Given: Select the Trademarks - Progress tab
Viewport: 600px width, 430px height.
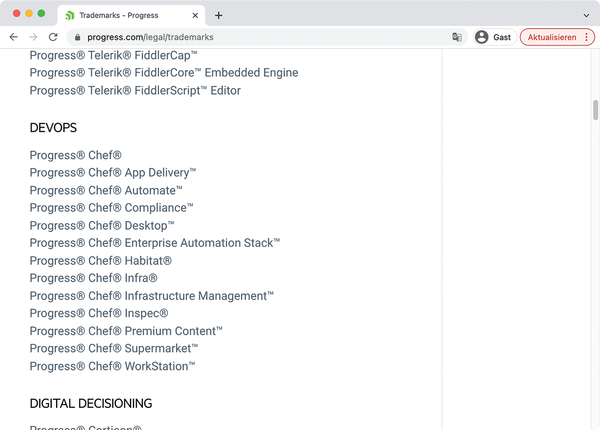Looking at the screenshot, I should (131, 15).
